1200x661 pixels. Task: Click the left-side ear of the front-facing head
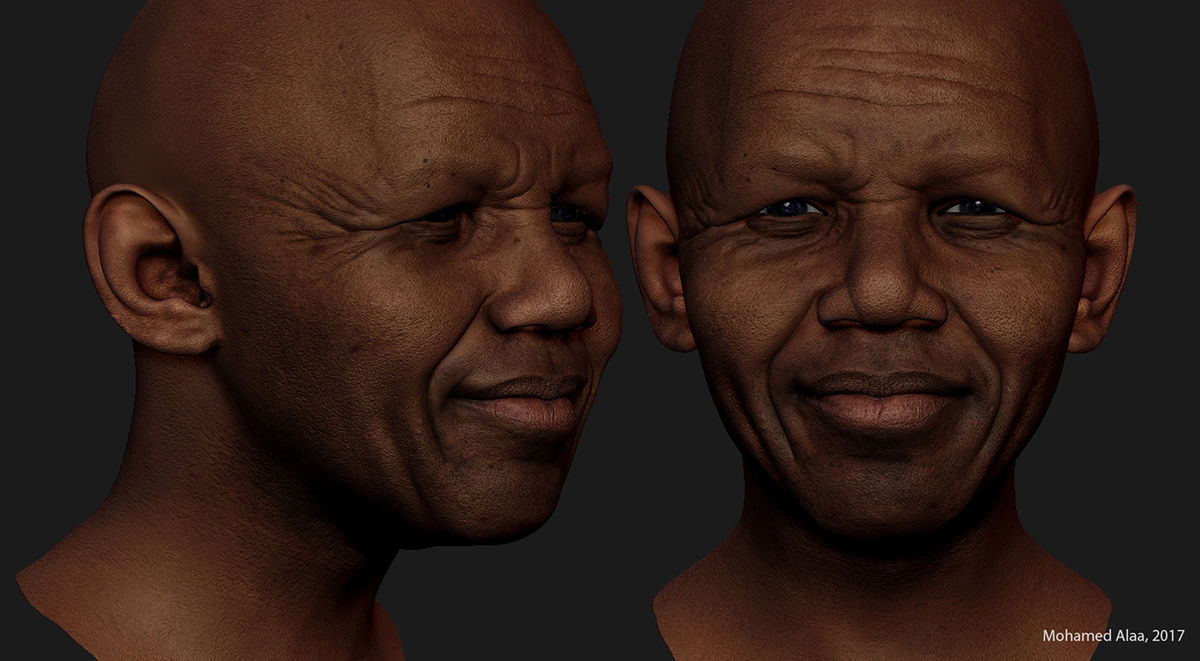tap(659, 266)
